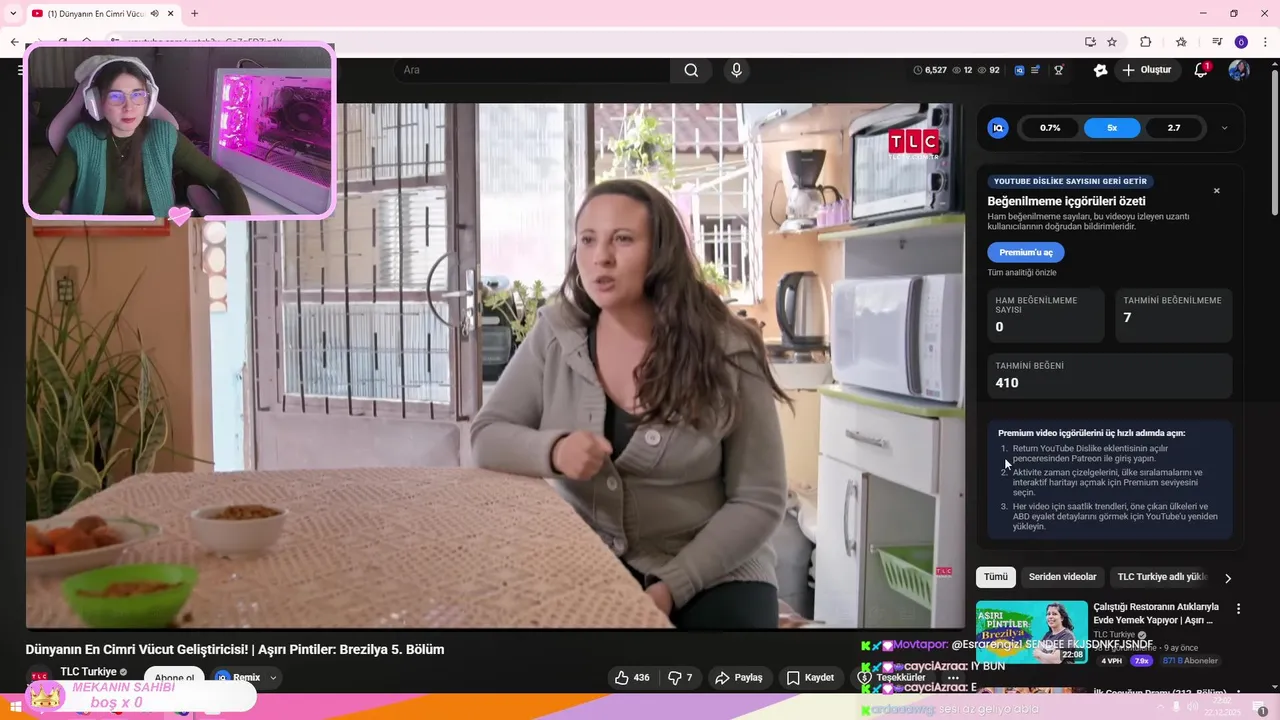Open the Windows Start menu

(x=15, y=707)
